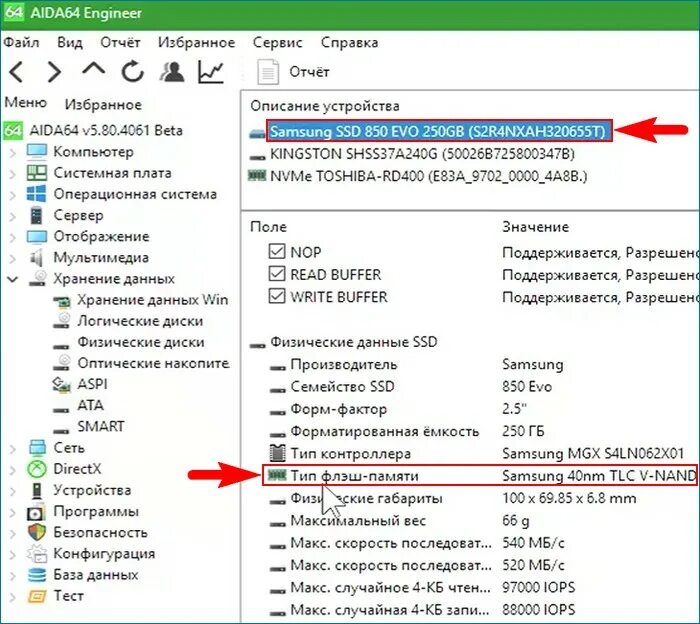Select the DirectX Xbox icon

(37, 469)
